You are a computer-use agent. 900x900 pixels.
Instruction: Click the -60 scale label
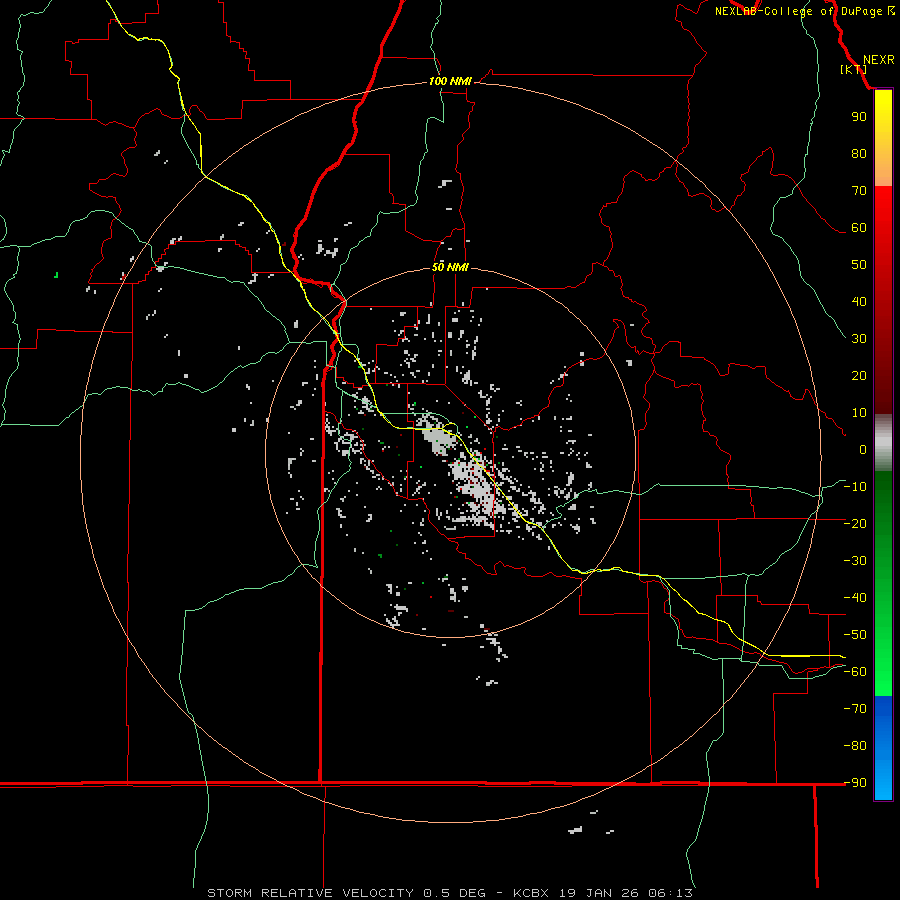coord(855,672)
